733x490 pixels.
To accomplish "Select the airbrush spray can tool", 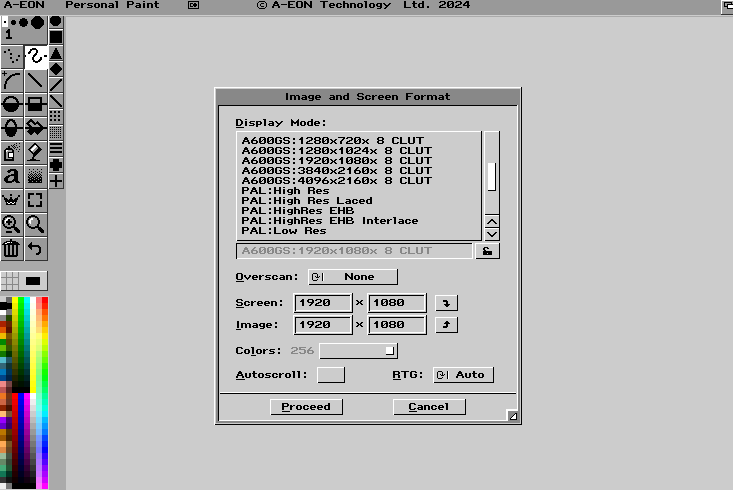I will (12, 153).
